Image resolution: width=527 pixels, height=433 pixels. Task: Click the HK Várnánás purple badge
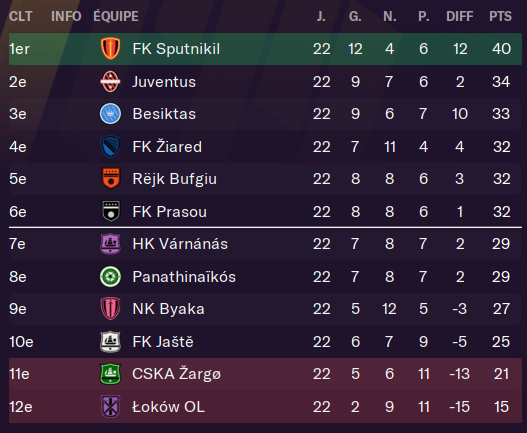point(110,244)
